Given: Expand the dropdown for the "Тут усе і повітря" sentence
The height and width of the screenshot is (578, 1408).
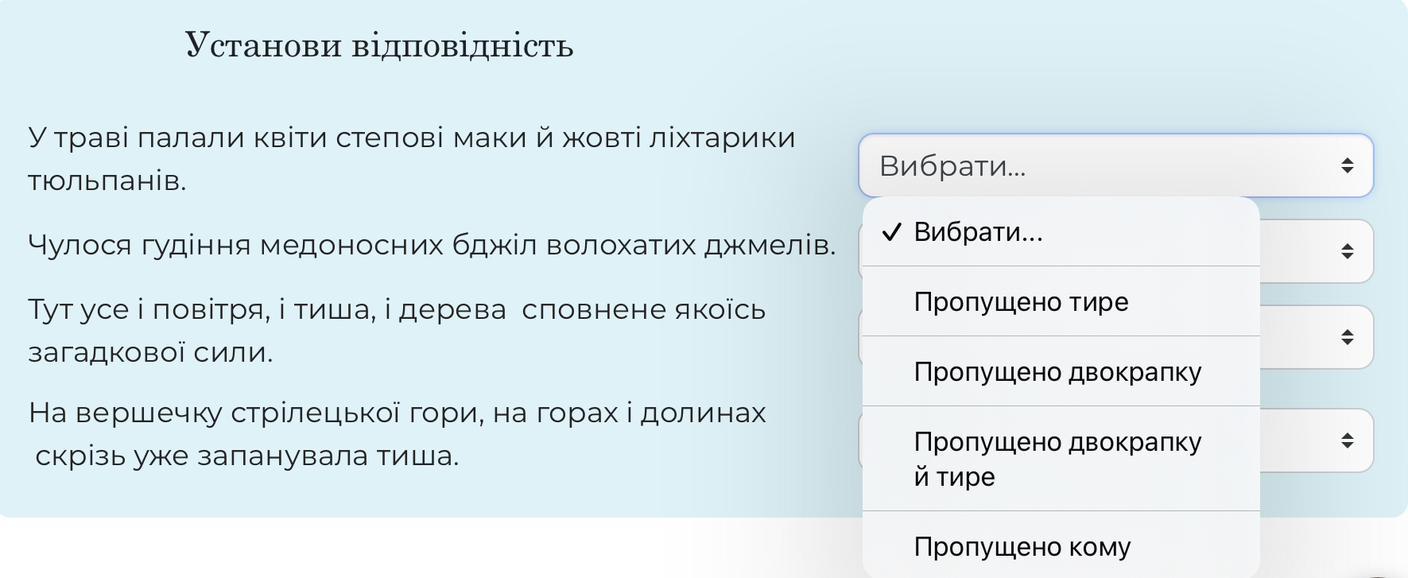Looking at the screenshot, I should pyautogui.click(x=1347, y=337).
